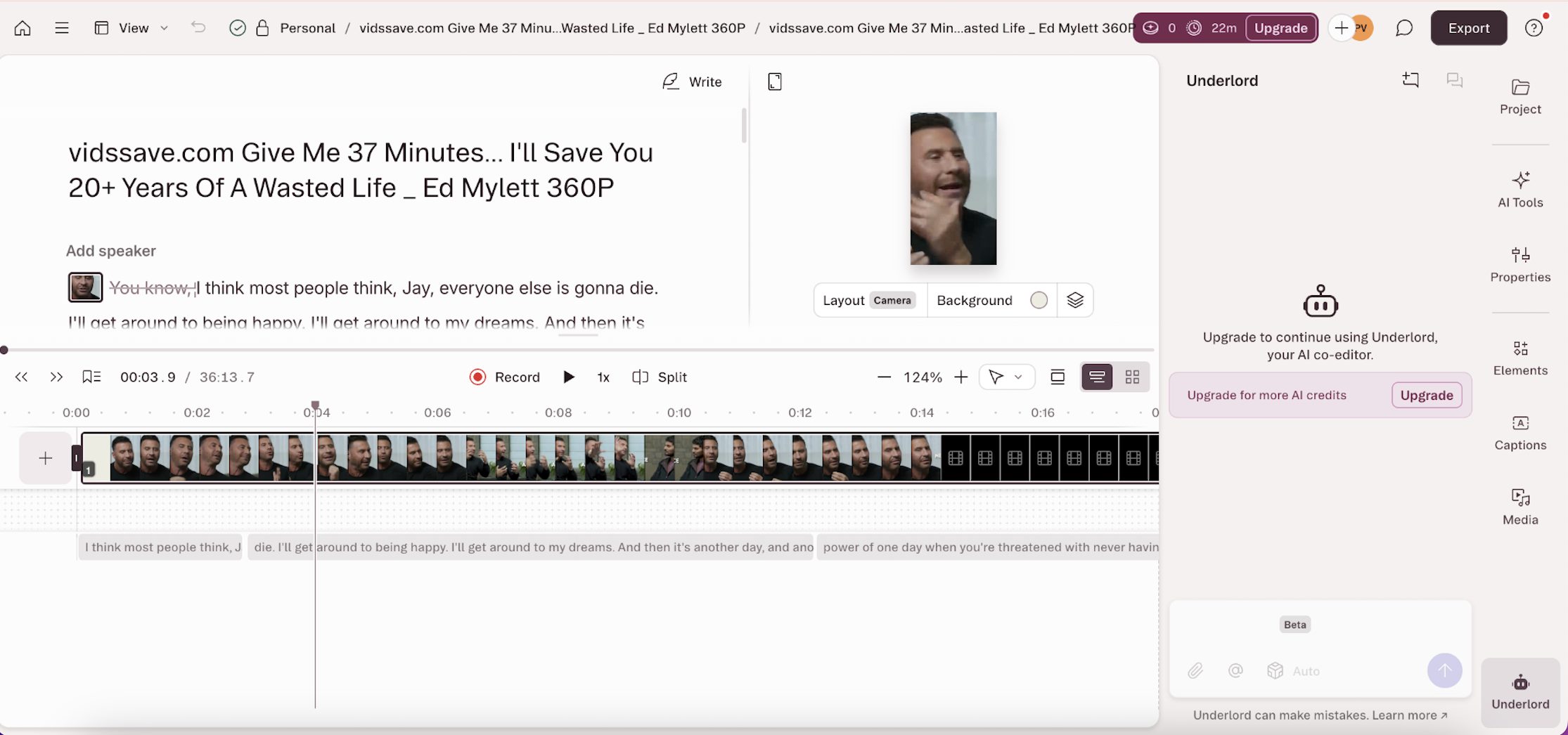Click Add speaker label
The image size is (1568, 735).
tap(110, 251)
